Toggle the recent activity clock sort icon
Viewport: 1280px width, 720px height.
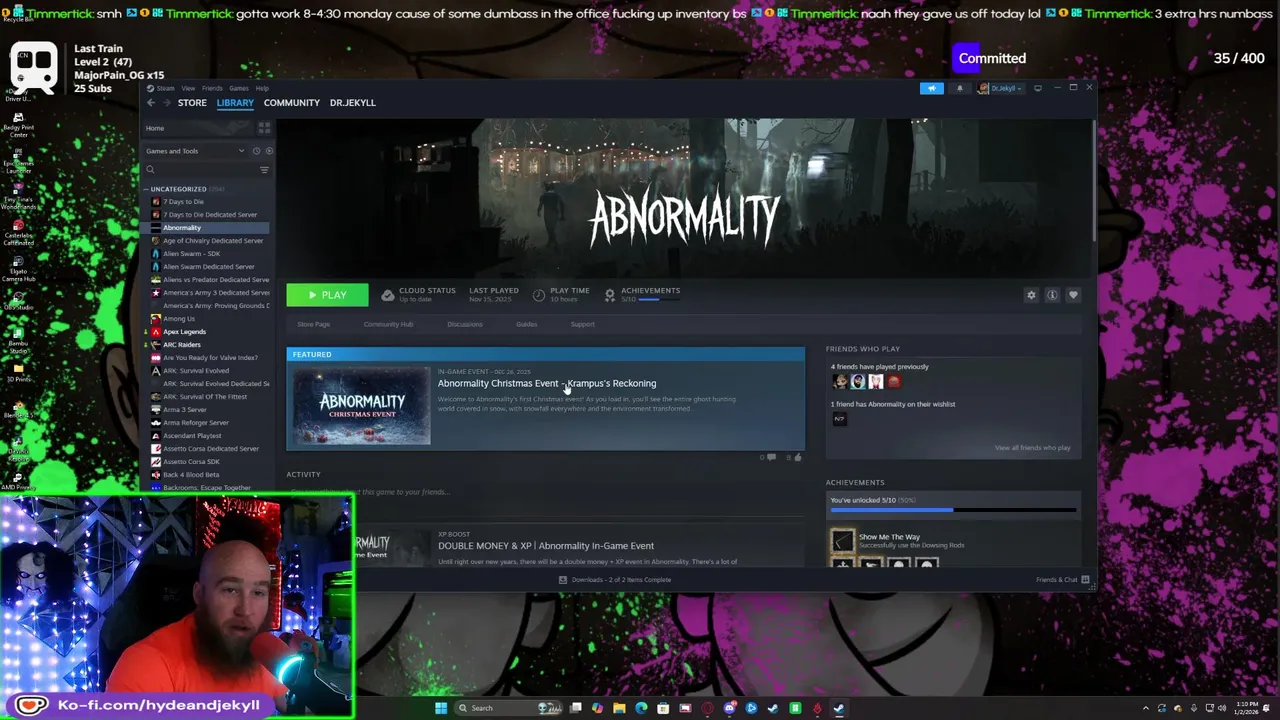coord(256,151)
